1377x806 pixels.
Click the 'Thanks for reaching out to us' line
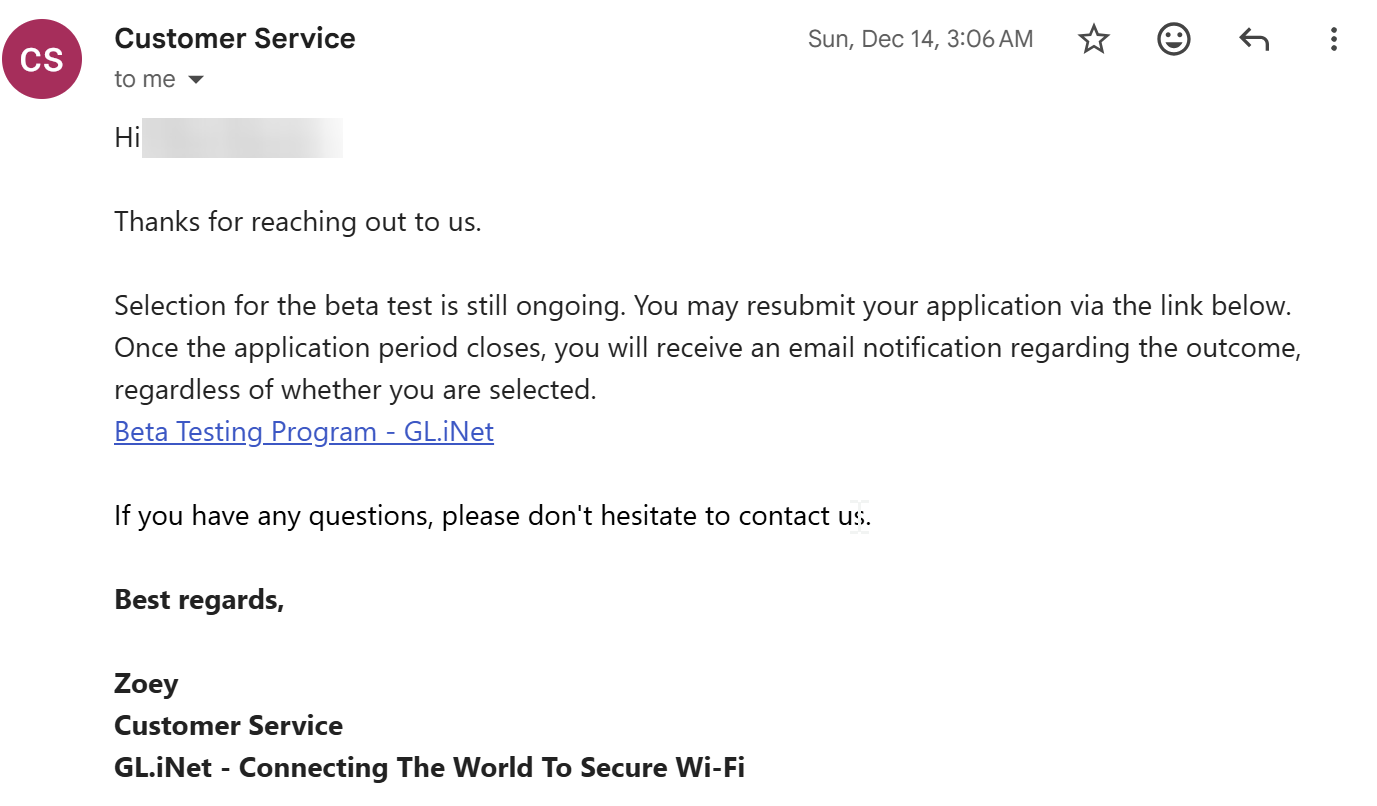point(298,222)
